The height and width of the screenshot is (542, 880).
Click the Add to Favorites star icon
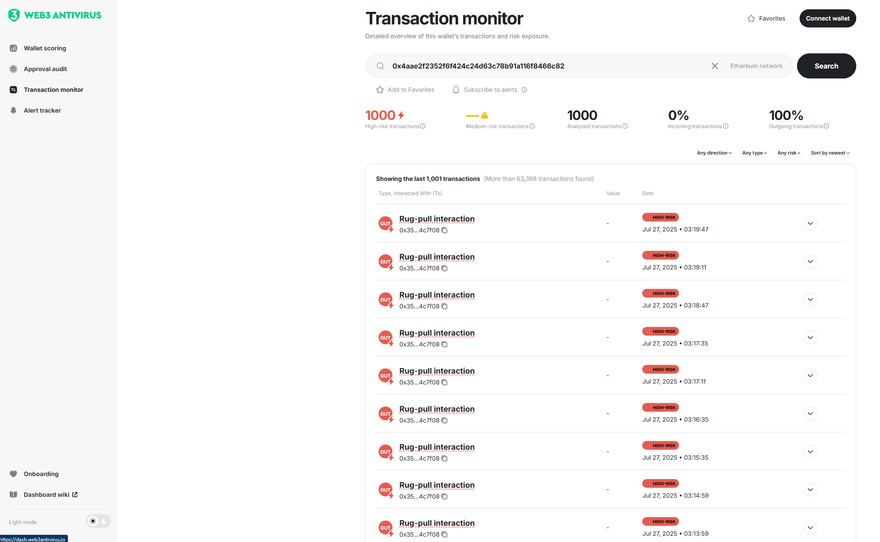coord(380,90)
